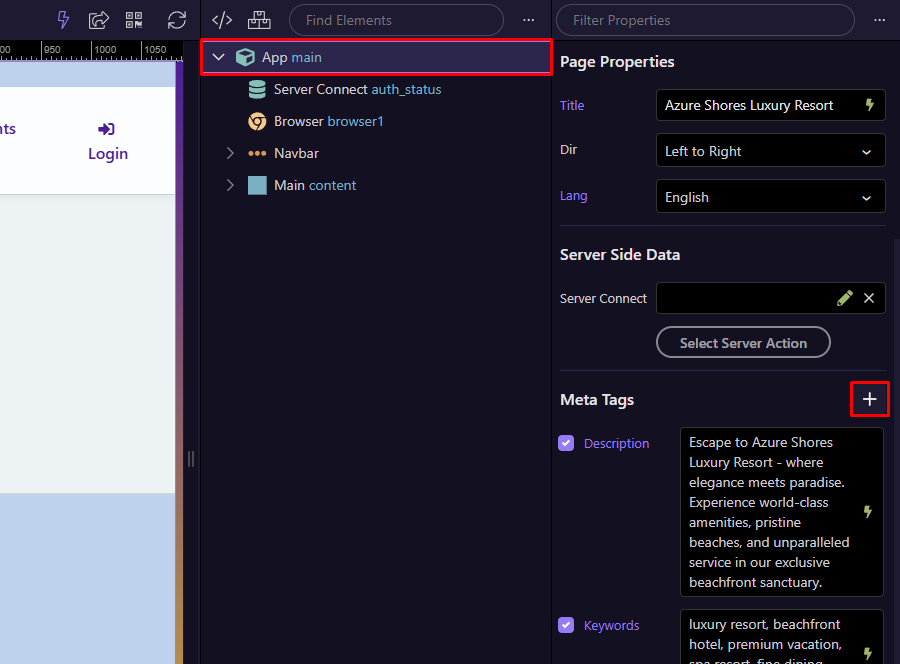Open the QR code preview icon

click(x=134, y=20)
